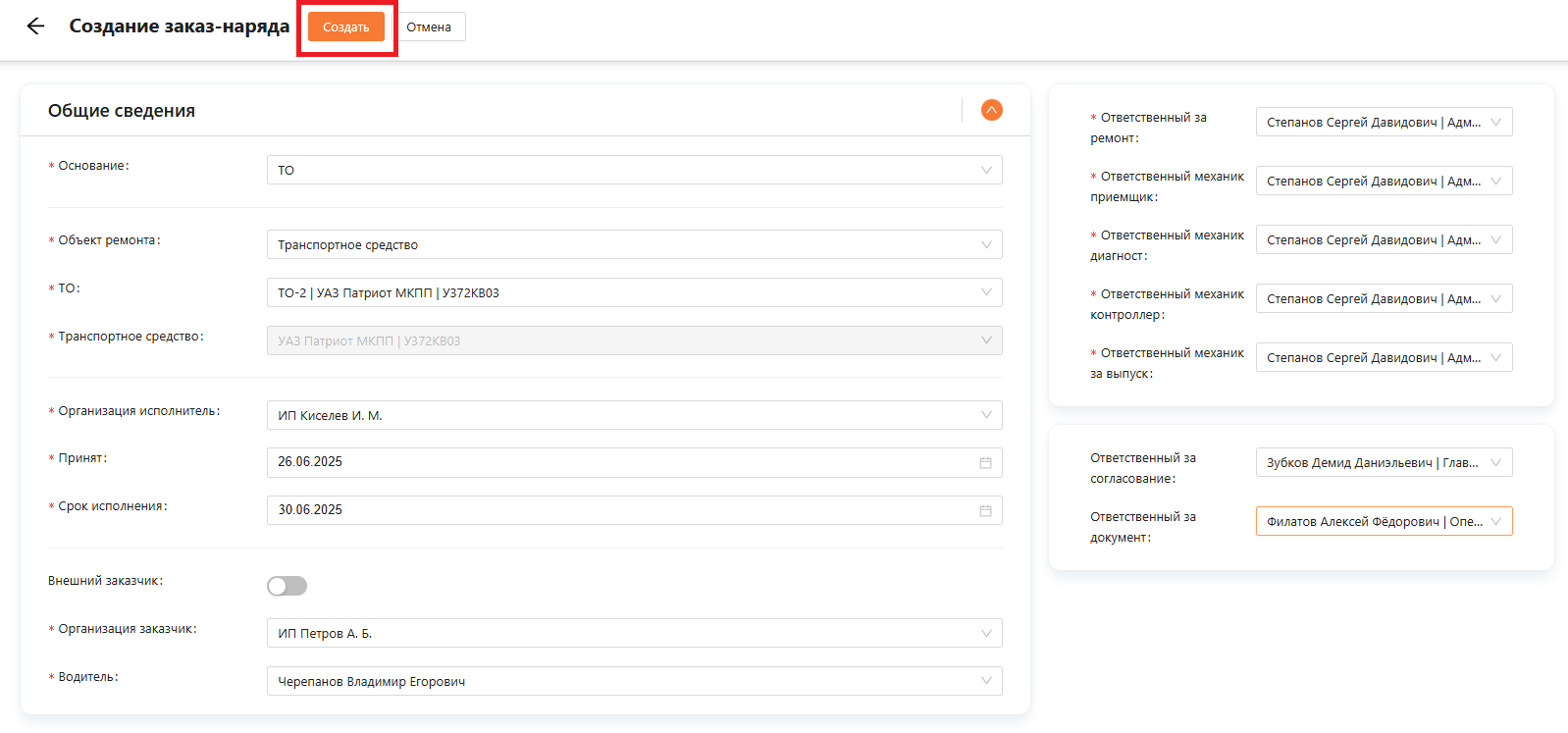
Task: Open Ответственный механик приемщик dropdown
Action: pos(1383,182)
